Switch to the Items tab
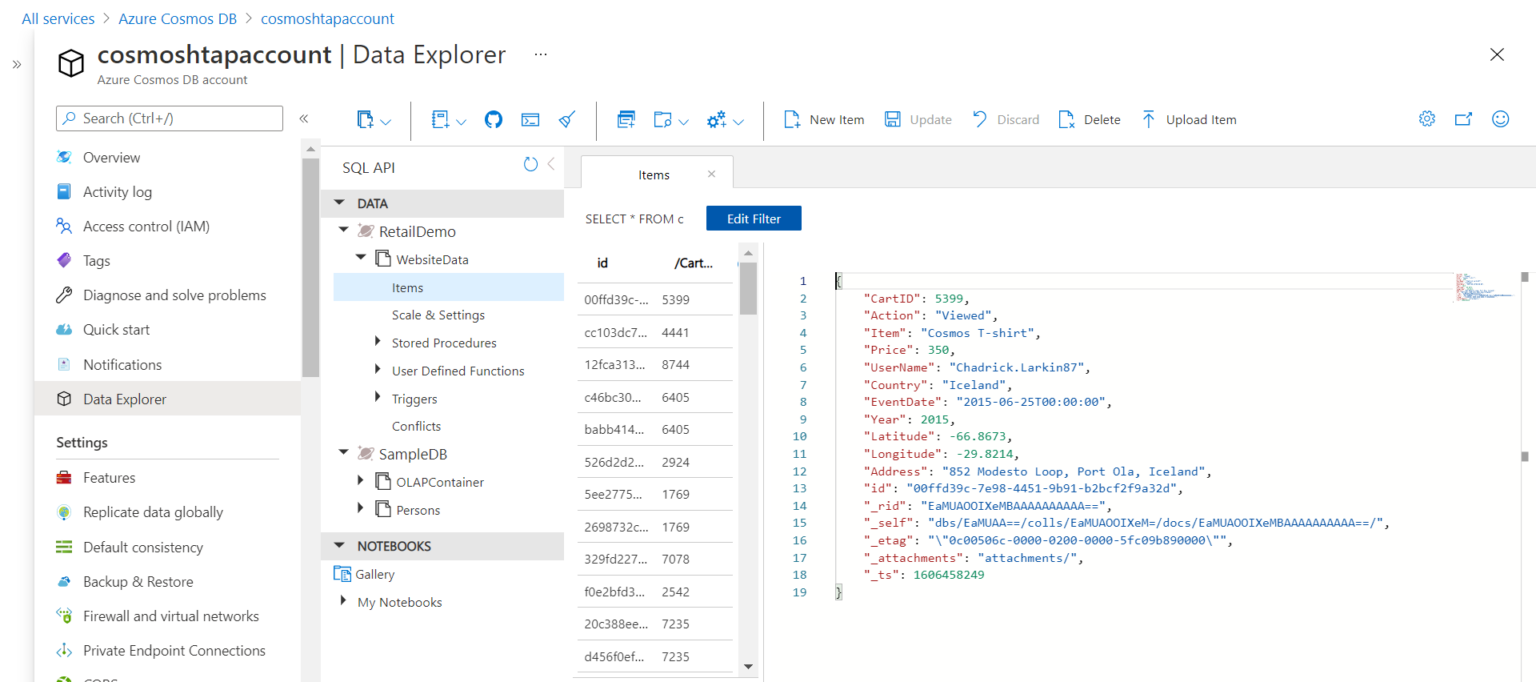Viewport: 1536px width, 682px height. [x=655, y=172]
